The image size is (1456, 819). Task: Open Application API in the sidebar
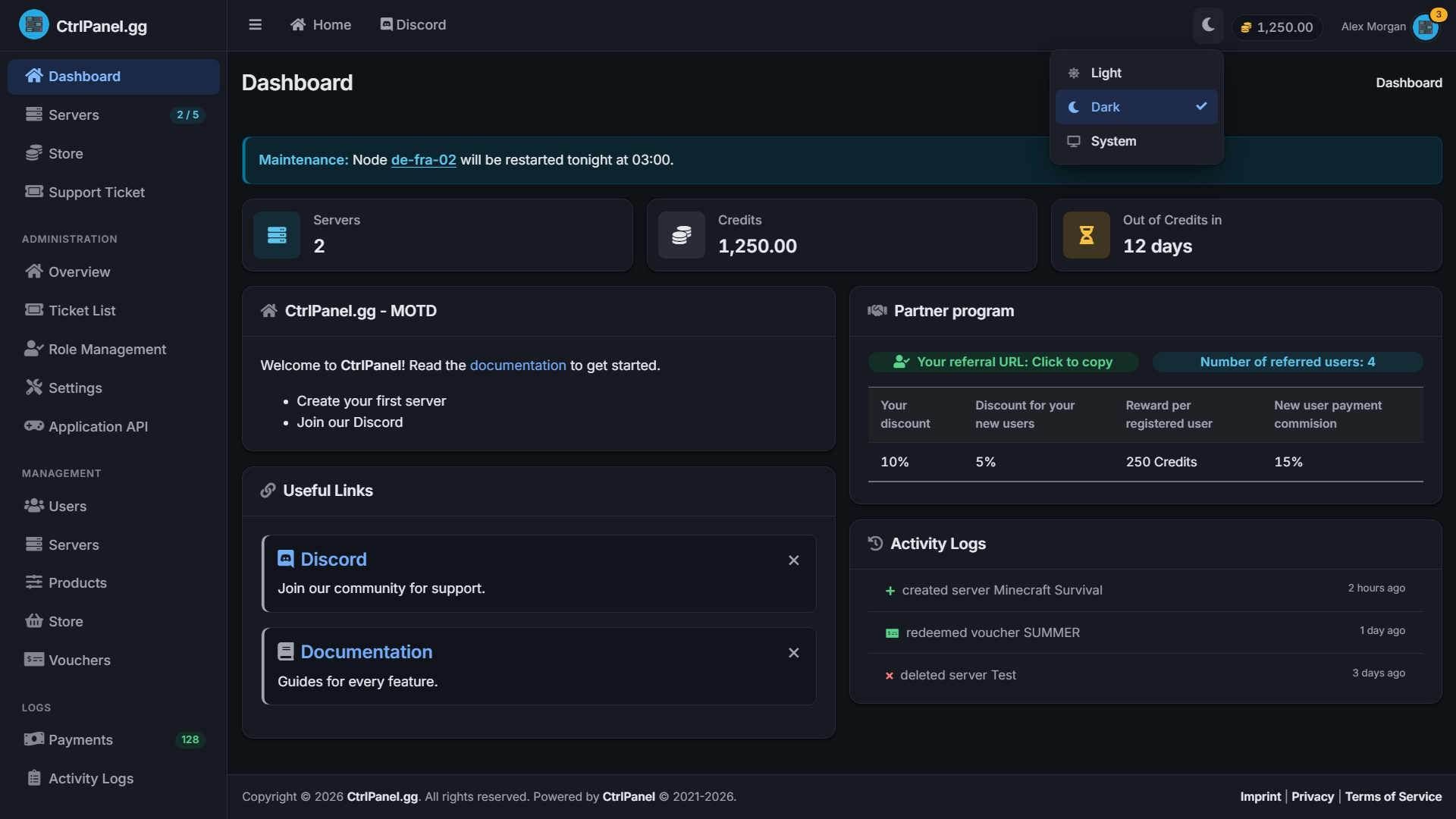[x=114, y=427]
